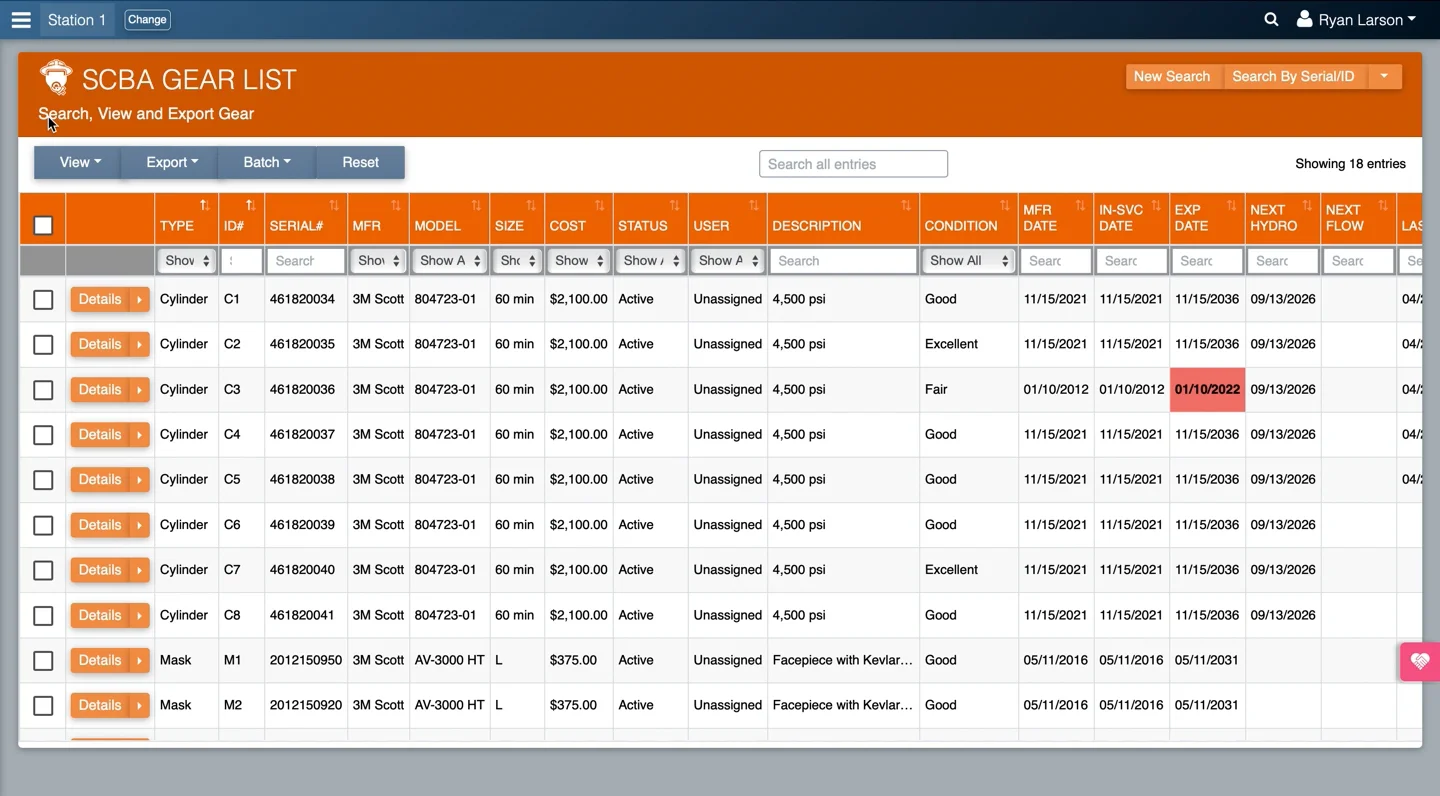Open the STATUS filter dropdown
The width and height of the screenshot is (1440, 796).
[651, 261]
